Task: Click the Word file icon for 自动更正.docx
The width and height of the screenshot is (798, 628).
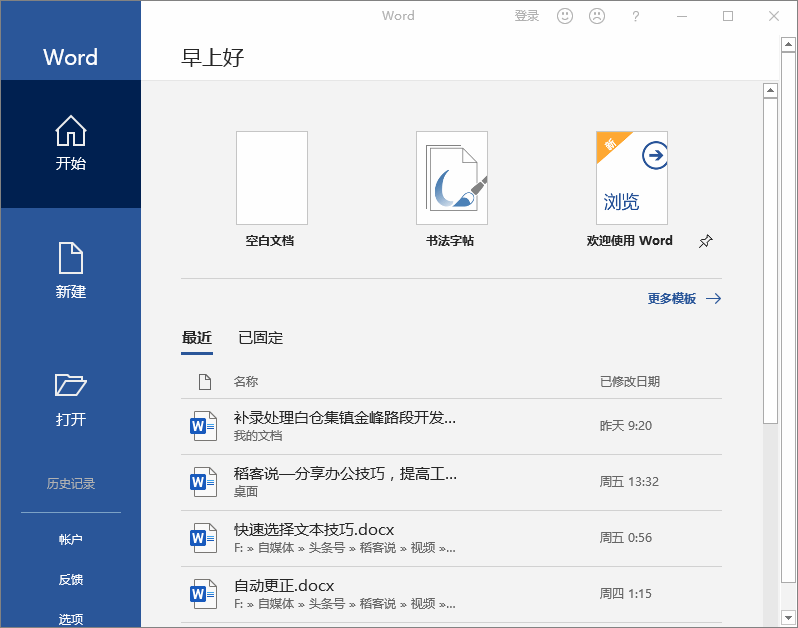Action: pos(203,594)
